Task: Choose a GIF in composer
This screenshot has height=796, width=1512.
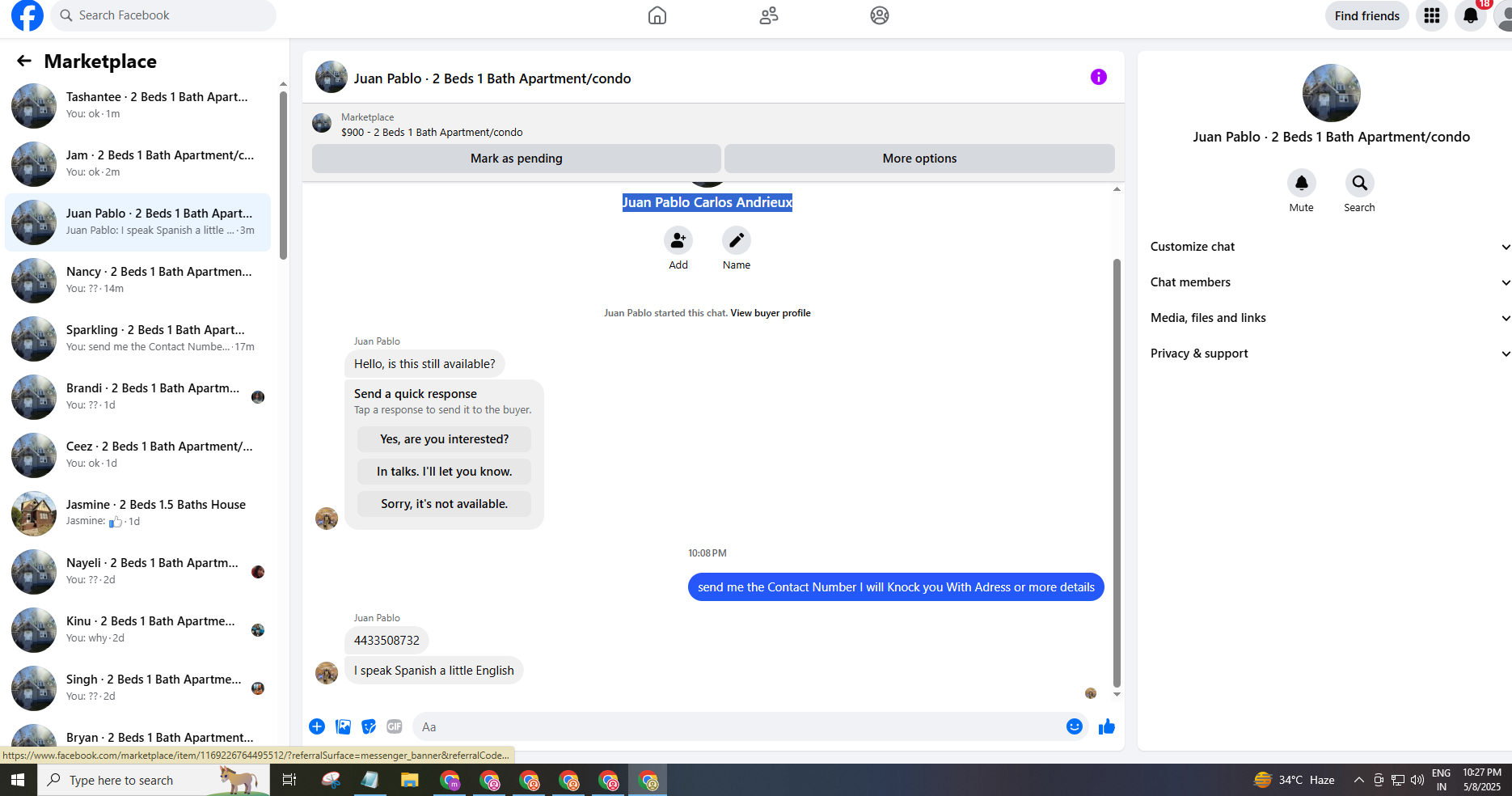Action: tap(395, 726)
